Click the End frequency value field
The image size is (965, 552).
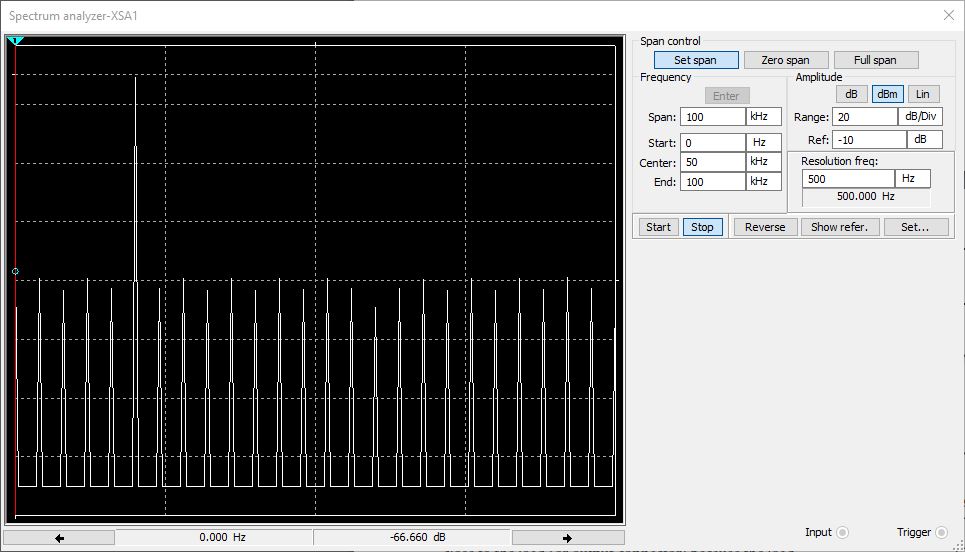[713, 182]
